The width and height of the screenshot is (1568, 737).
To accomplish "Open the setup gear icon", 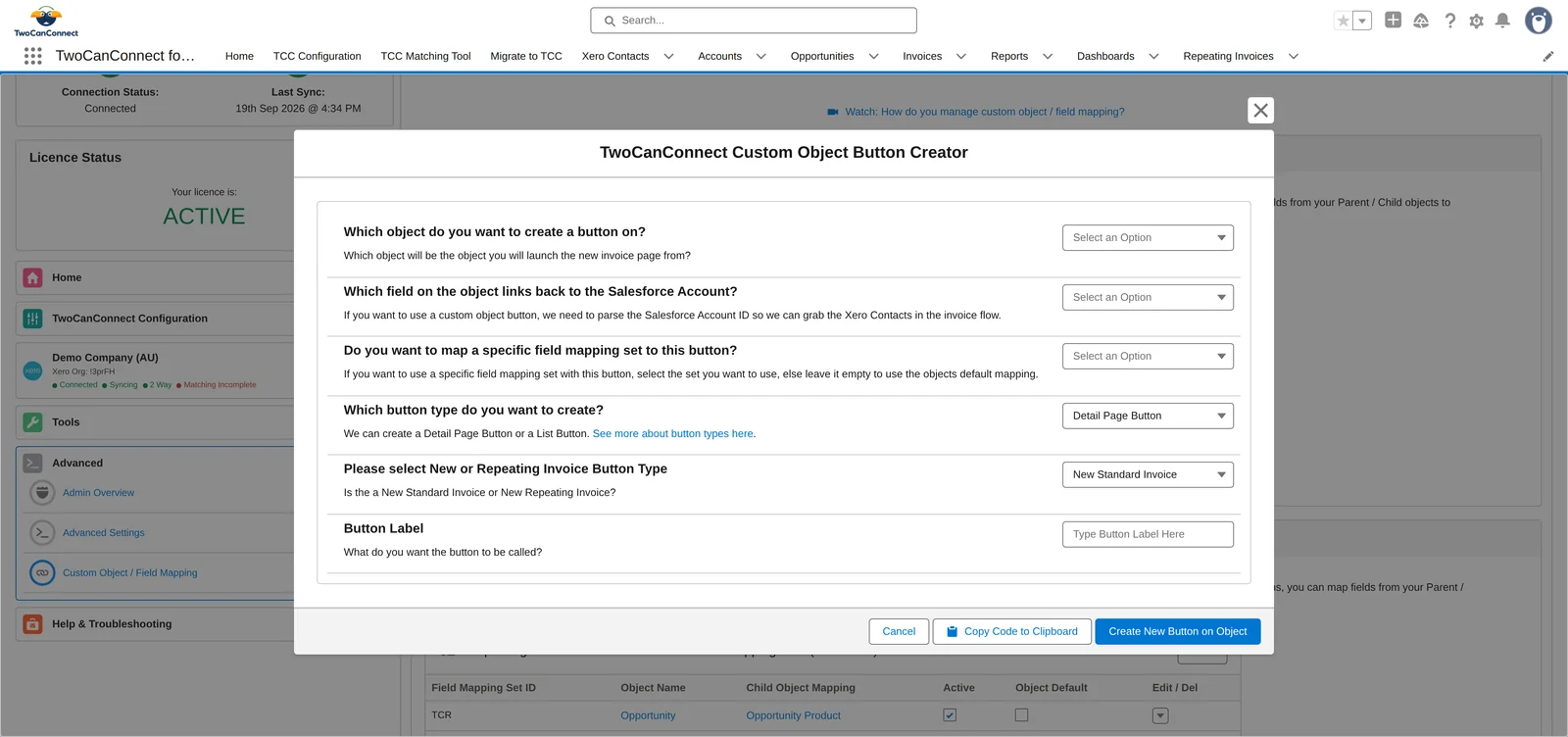I will click(1477, 21).
